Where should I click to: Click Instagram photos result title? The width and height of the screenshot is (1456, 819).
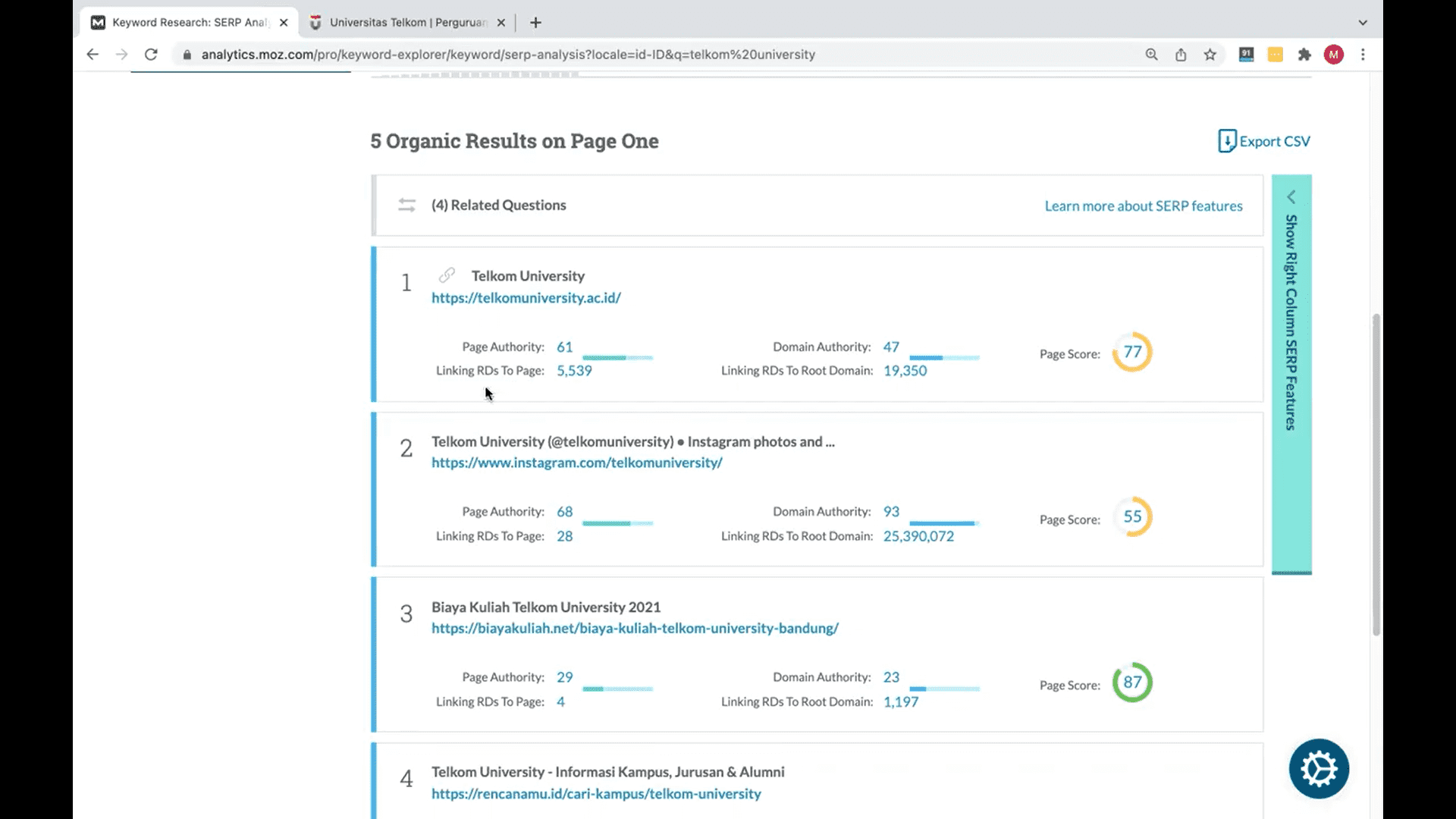click(633, 441)
